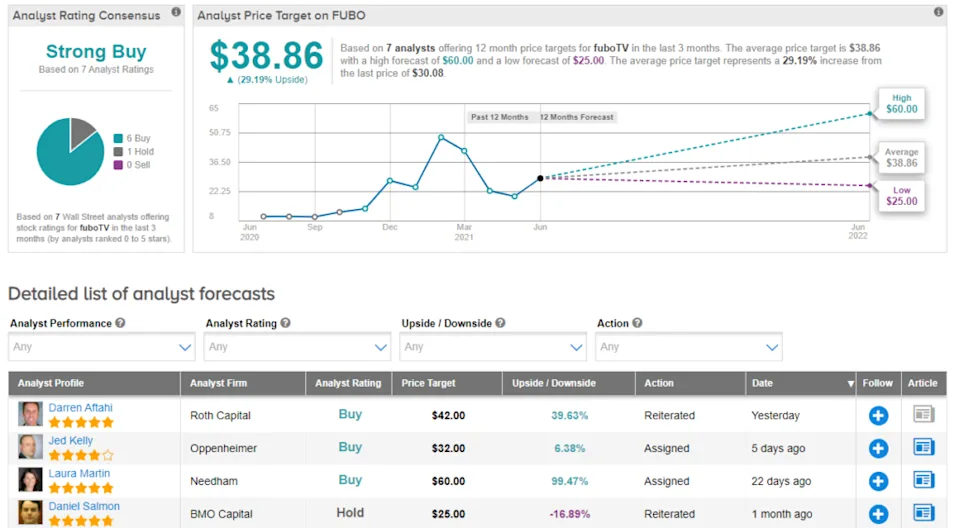Click the analyst rating pie chart

[x=70, y=152]
